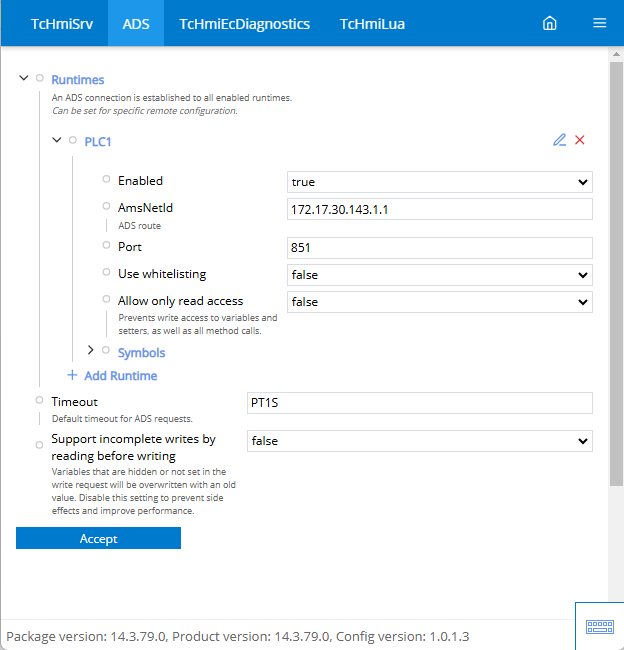This screenshot has height=650, width=624.
Task: Switch to the TcHmiSrv tab
Action: click(x=62, y=24)
